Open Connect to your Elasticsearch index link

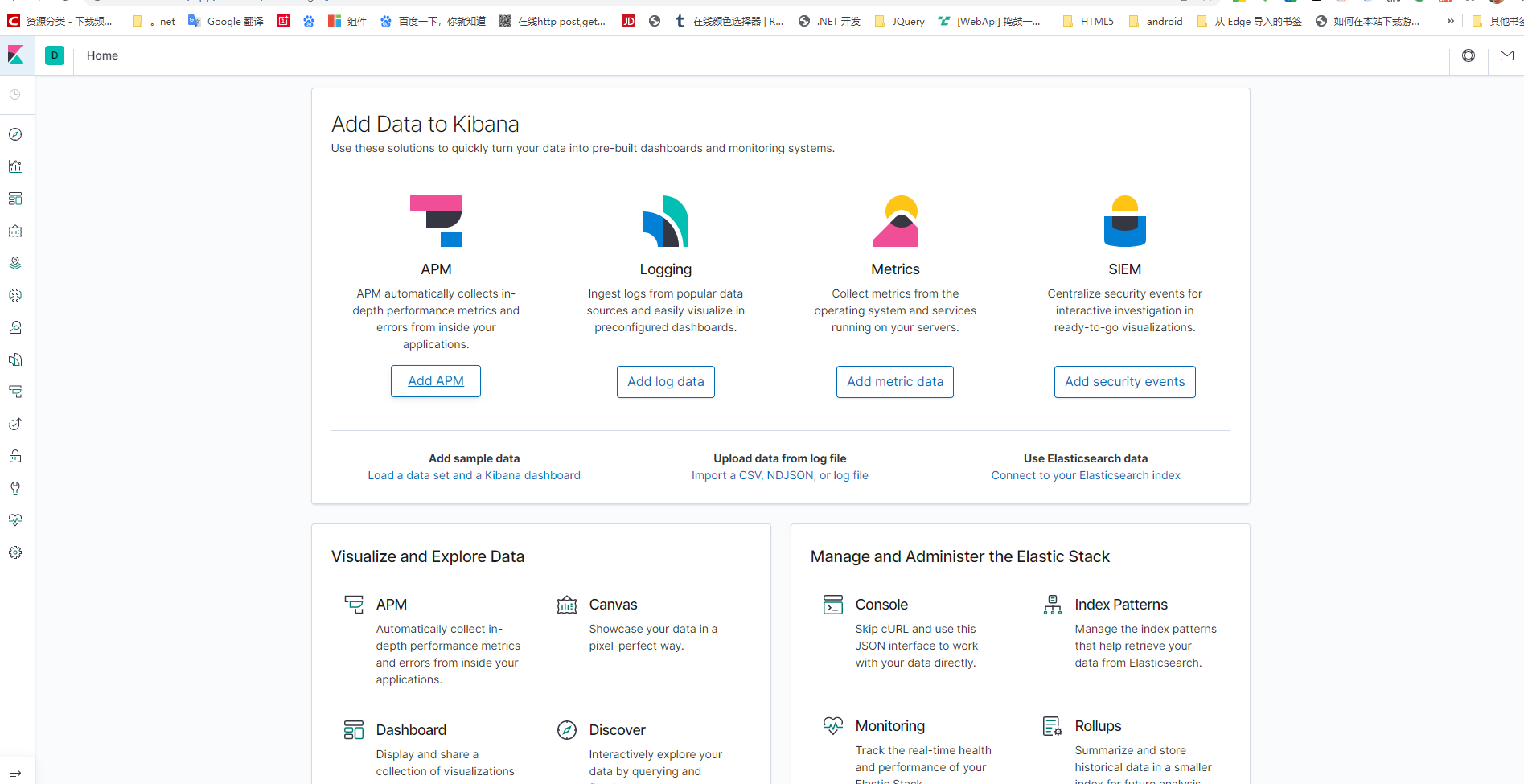pos(1086,475)
